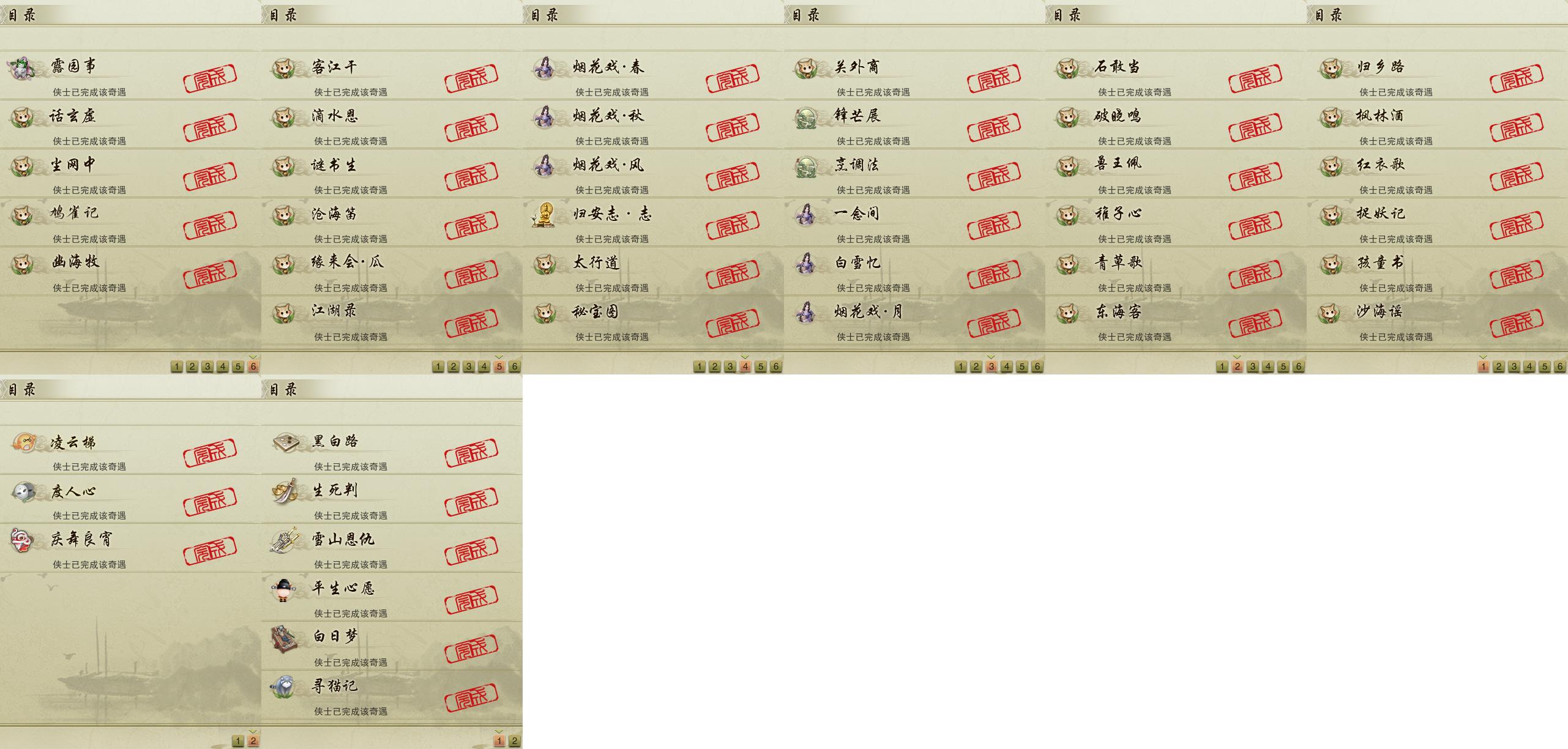Screen dimensions: 1568x749
Task: Click page 3 button under the 露园事 list
Action: click(207, 367)
